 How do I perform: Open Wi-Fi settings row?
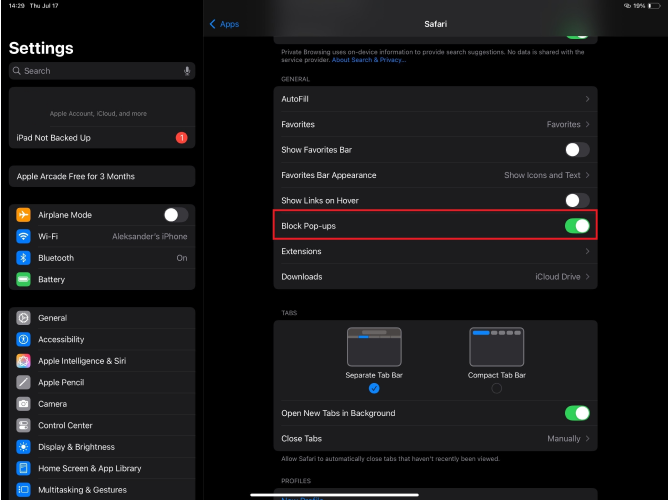pos(102,236)
